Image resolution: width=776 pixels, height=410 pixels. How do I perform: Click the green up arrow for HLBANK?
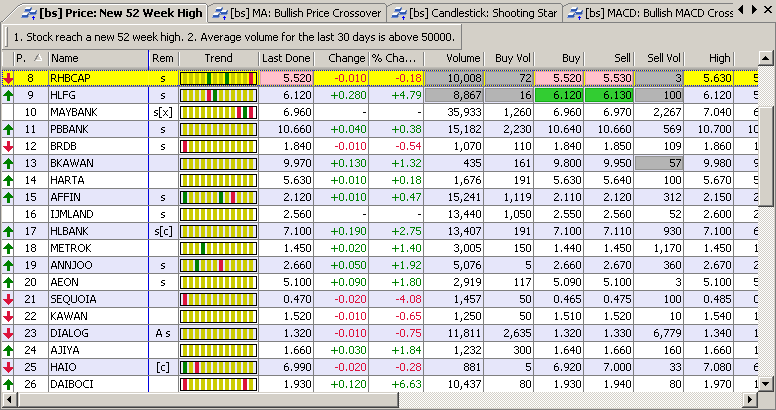pos(8,231)
